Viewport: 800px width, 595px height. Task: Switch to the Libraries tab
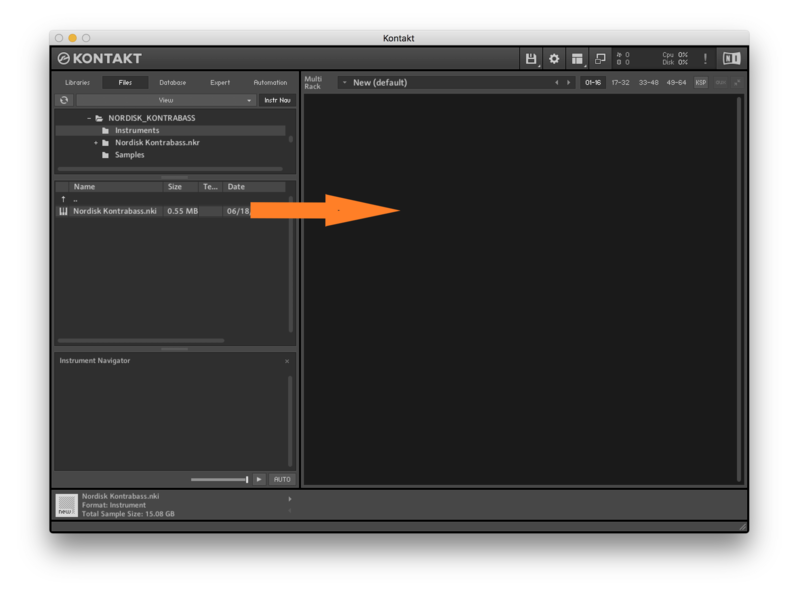click(x=78, y=83)
